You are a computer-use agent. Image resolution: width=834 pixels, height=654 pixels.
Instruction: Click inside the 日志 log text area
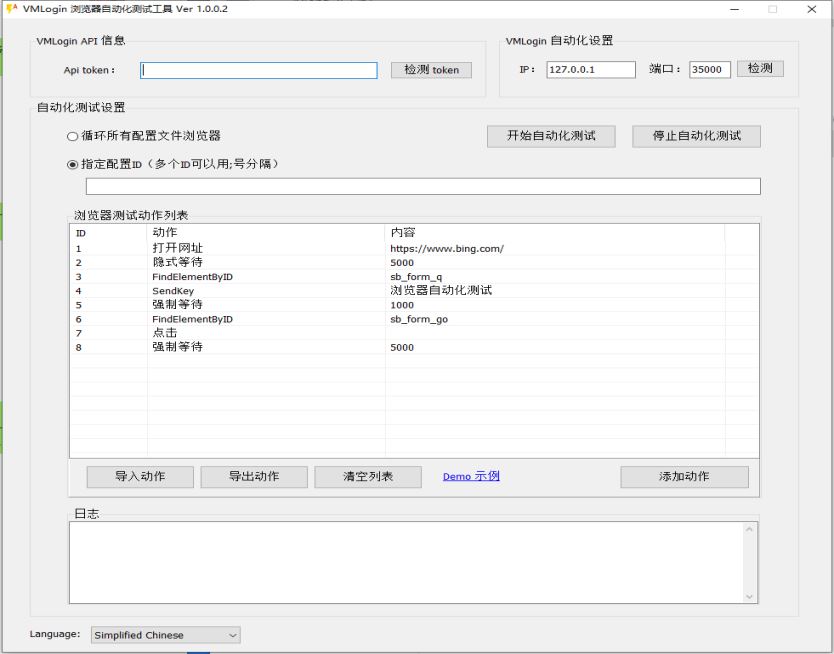pos(406,563)
